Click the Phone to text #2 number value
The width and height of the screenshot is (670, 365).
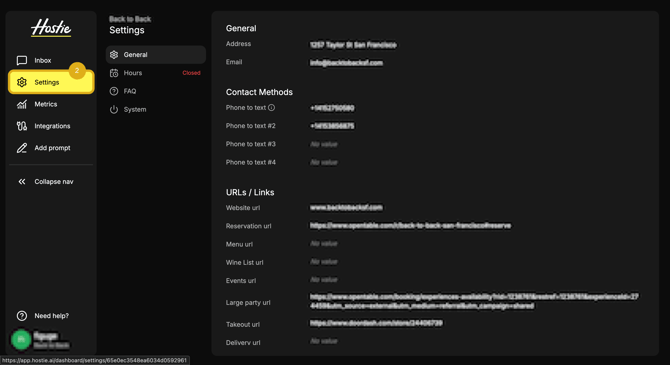point(332,126)
